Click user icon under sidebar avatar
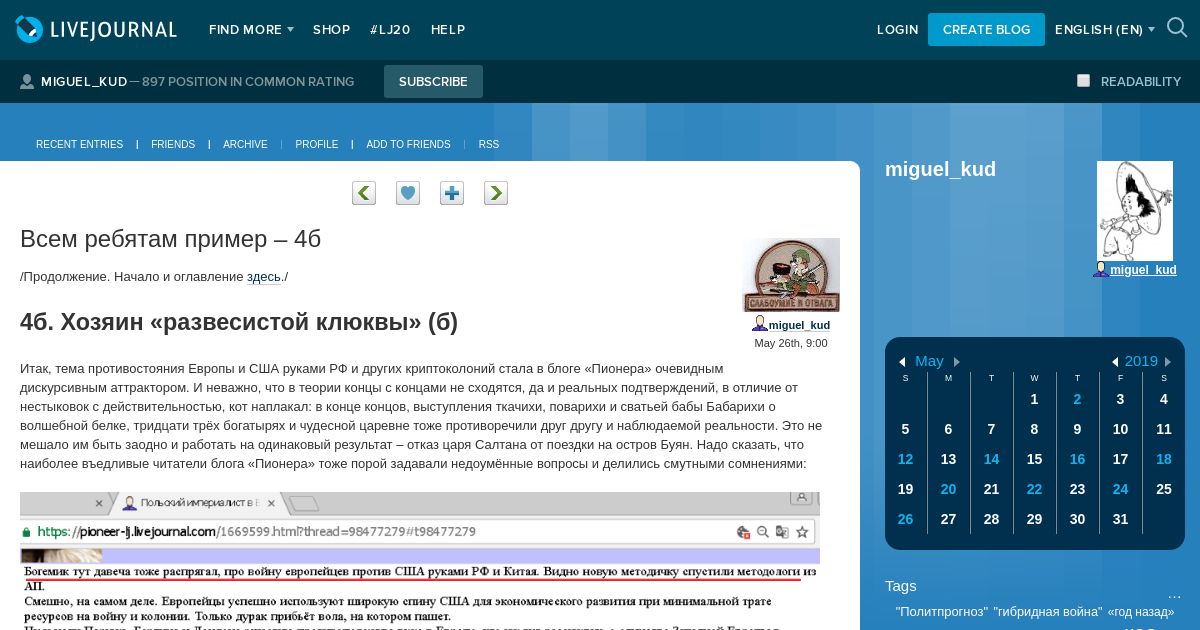Viewport: 1200px width, 630px height. [x=1100, y=270]
